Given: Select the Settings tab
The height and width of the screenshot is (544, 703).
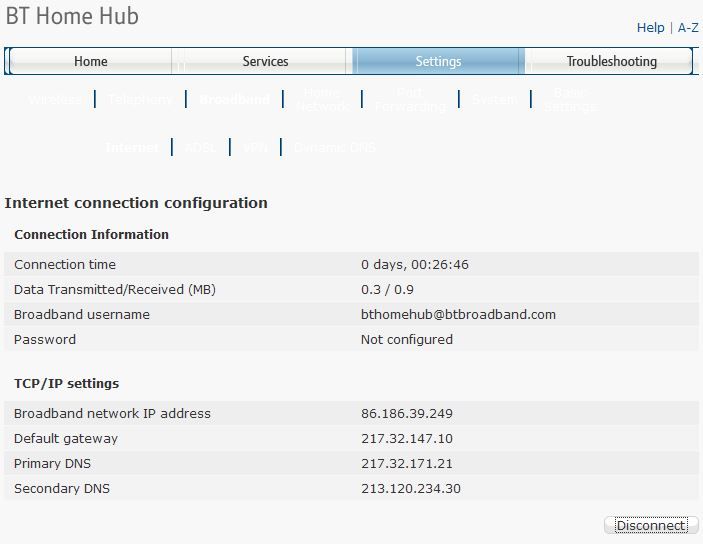Looking at the screenshot, I should (x=438, y=61).
